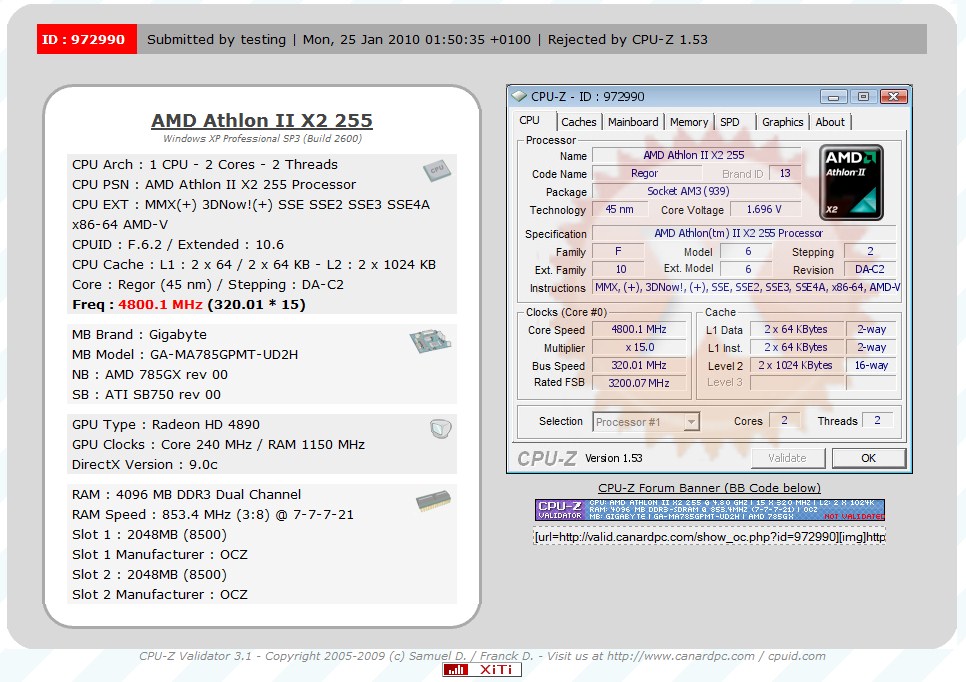Show the About tab
Viewport: 966px width, 682px height.
tap(830, 122)
